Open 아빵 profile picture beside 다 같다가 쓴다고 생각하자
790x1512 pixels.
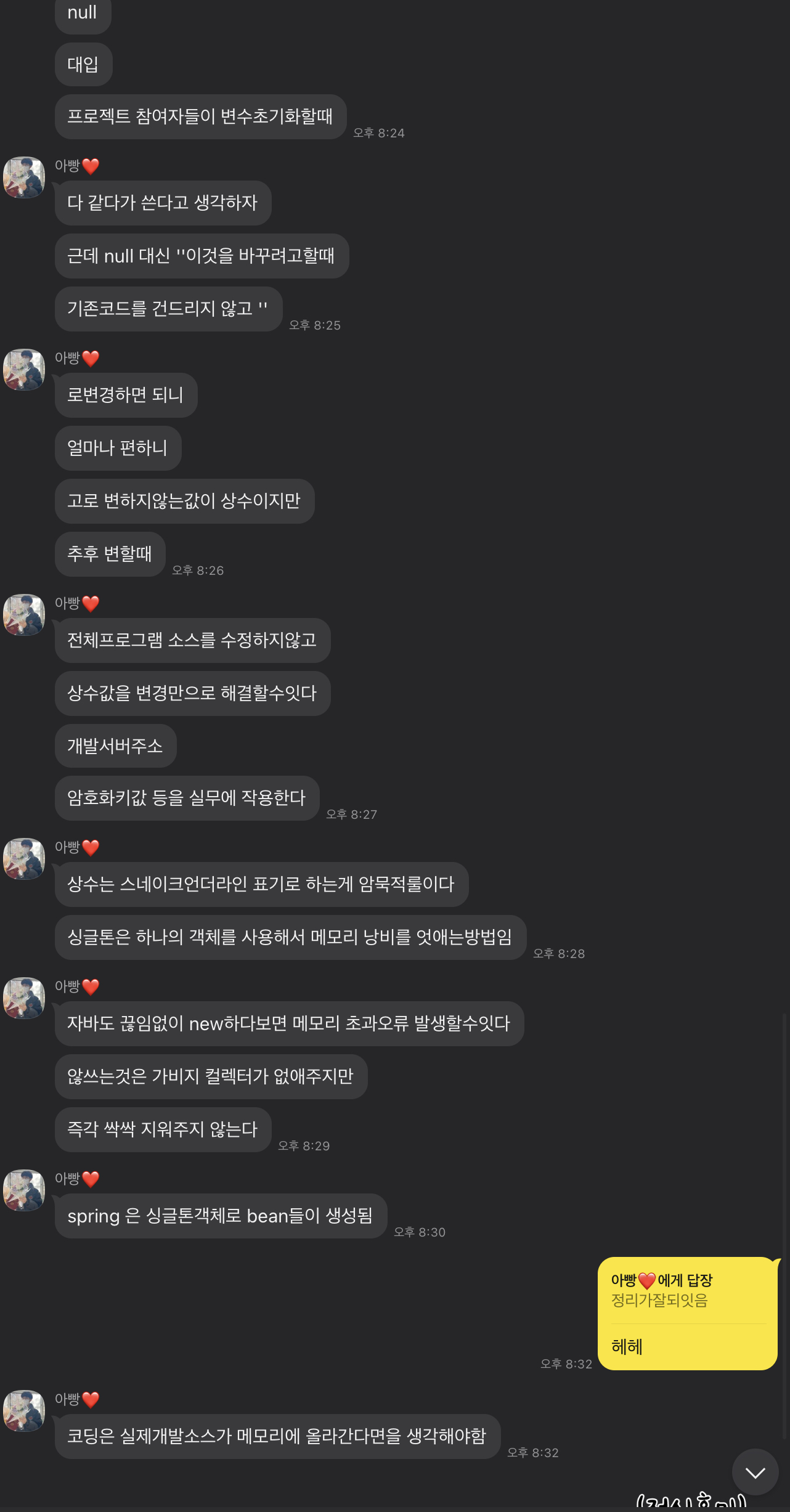tap(24, 177)
